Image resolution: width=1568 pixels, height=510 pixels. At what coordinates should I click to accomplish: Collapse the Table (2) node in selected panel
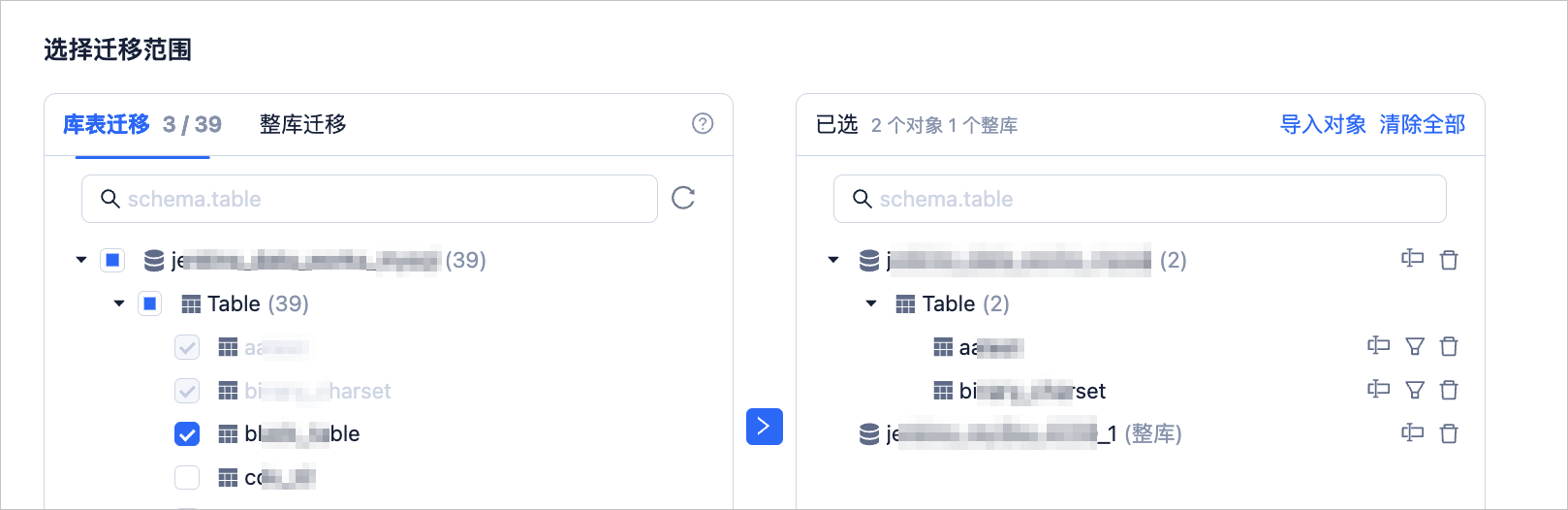[871, 303]
